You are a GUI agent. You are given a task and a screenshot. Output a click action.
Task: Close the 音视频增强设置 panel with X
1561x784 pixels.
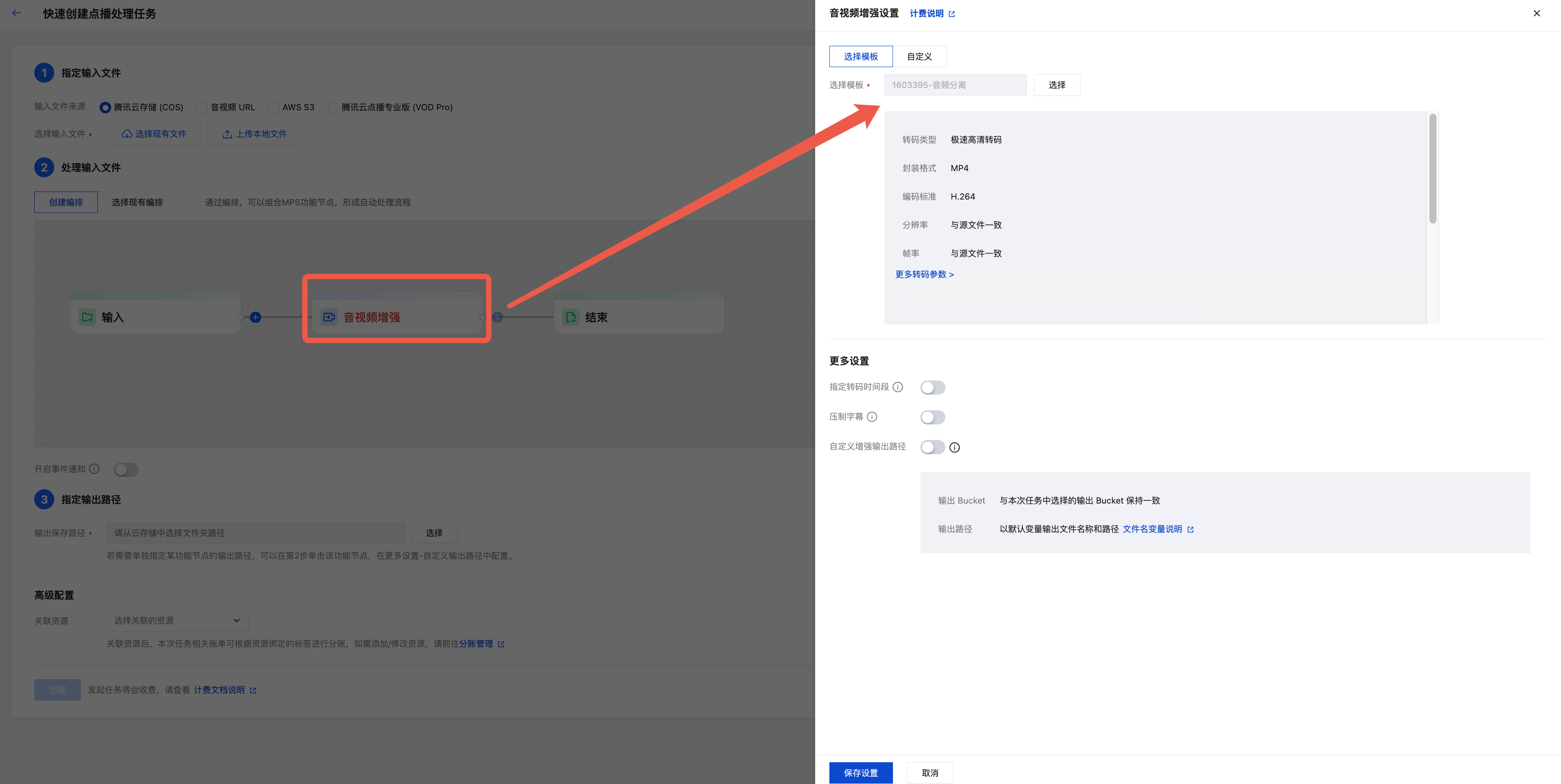pos(1536,13)
